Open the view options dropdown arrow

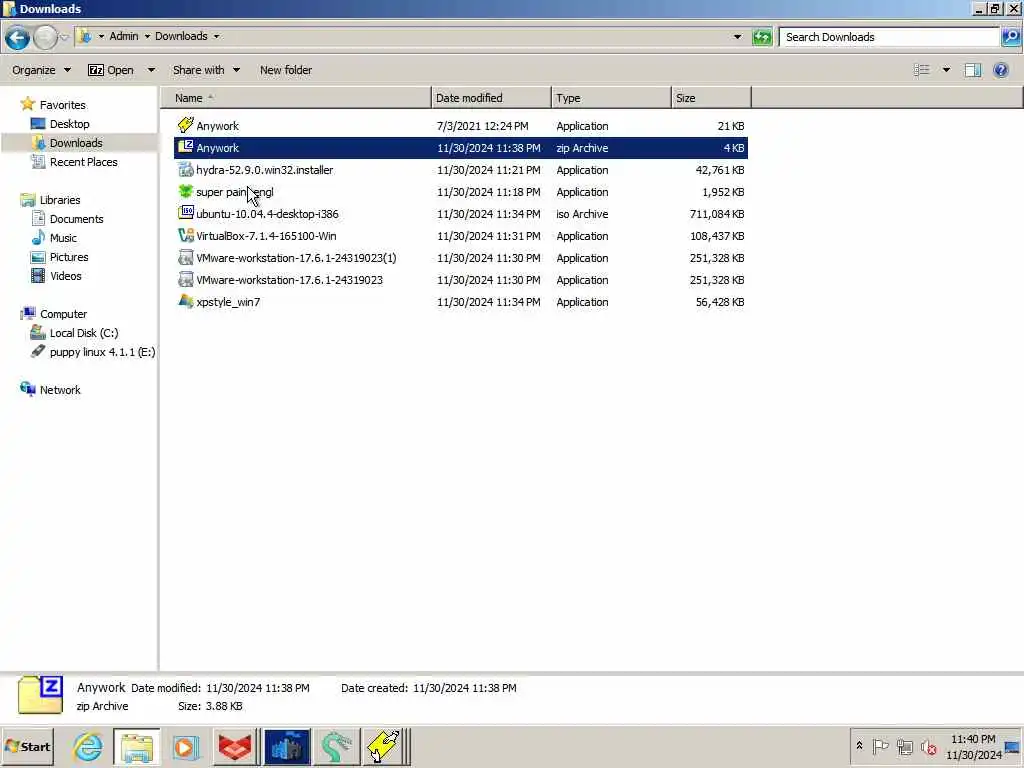(946, 70)
